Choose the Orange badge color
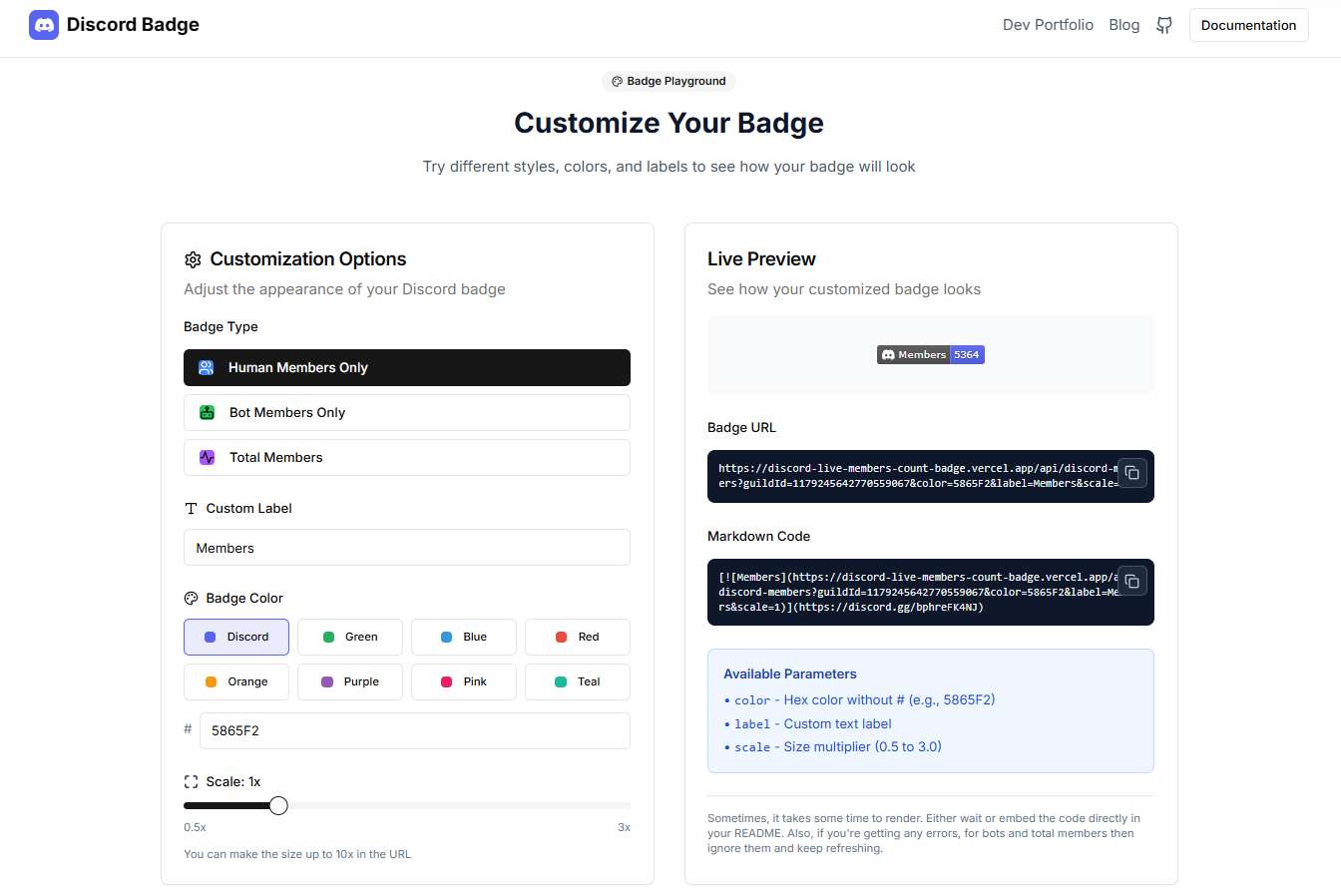The height and width of the screenshot is (896, 1341). [x=236, y=681]
